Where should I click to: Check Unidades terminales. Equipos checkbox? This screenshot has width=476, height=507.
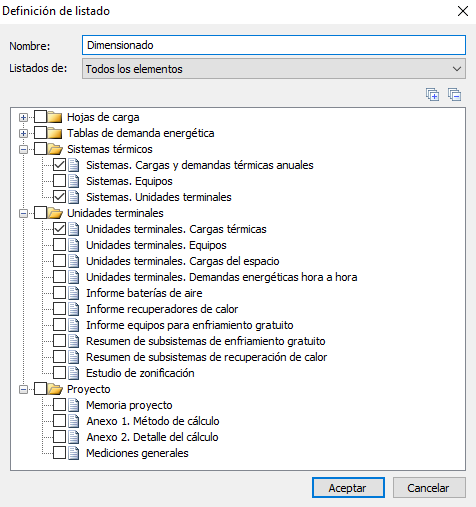tap(59, 245)
